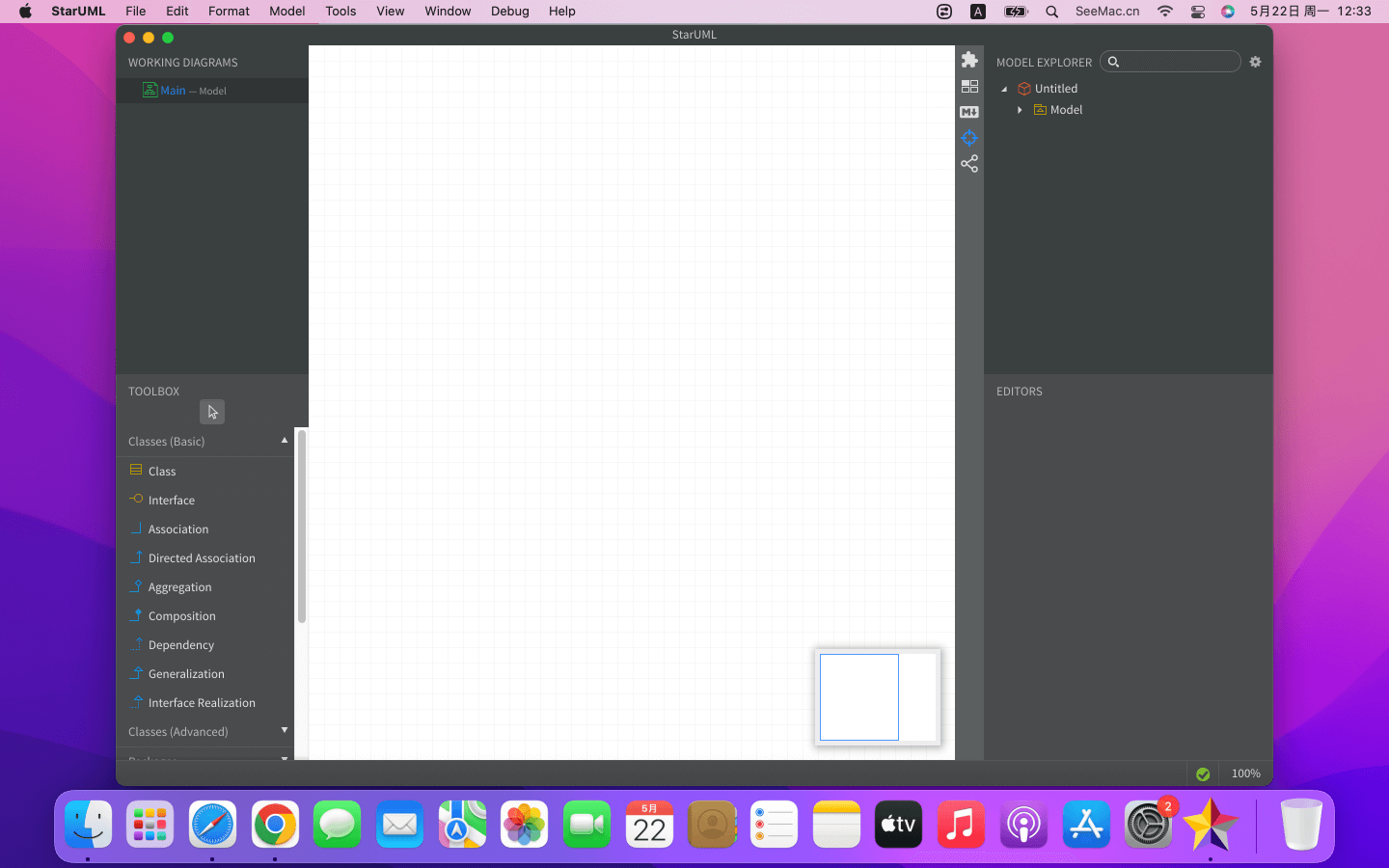Open the Editors view layout icon
Image resolution: width=1389 pixels, height=868 pixels.
[969, 86]
